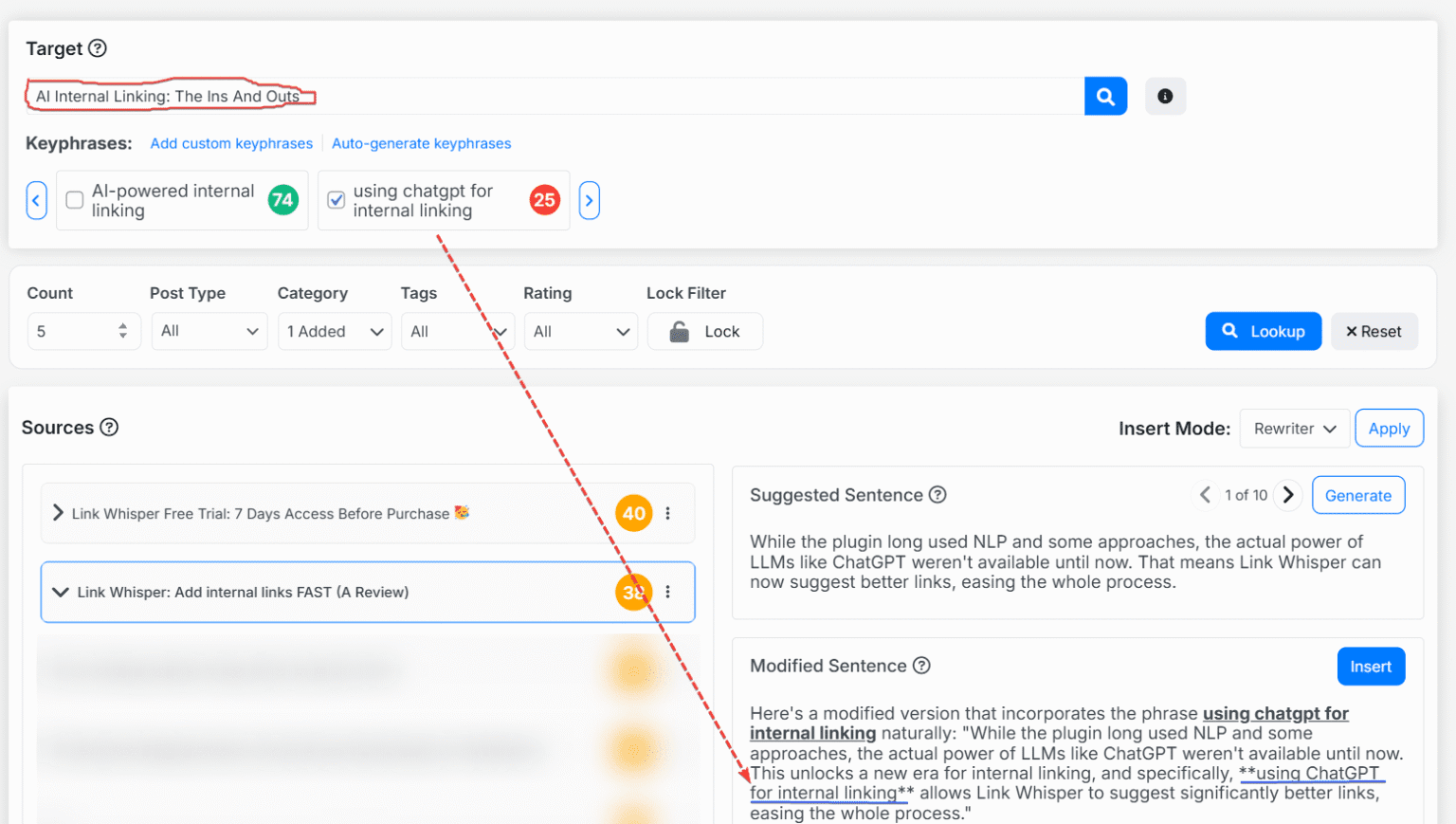Open the options menu for Link Whisper Free Trial

(x=667, y=513)
